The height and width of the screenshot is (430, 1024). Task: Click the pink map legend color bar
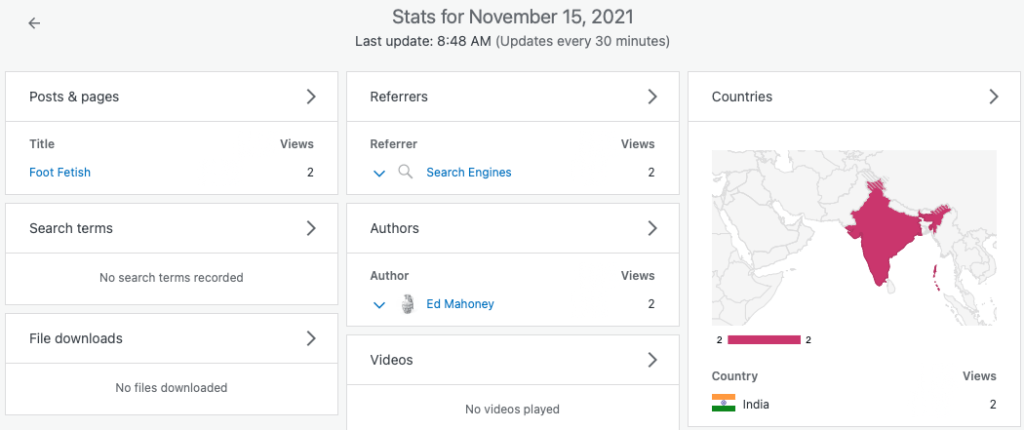tap(764, 340)
